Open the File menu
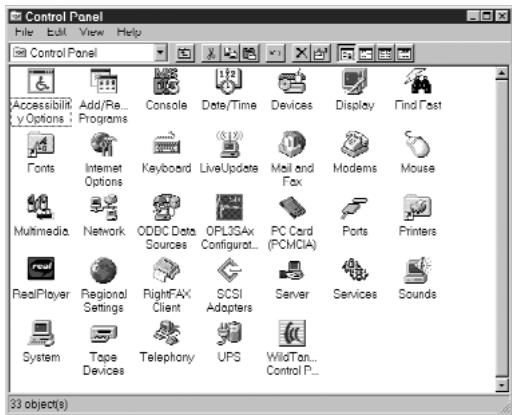The height and width of the screenshot is (415, 512). (24, 32)
